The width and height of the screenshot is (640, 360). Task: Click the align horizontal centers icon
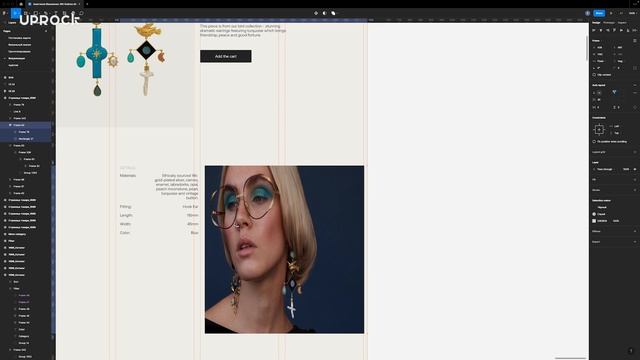[x=601, y=30]
